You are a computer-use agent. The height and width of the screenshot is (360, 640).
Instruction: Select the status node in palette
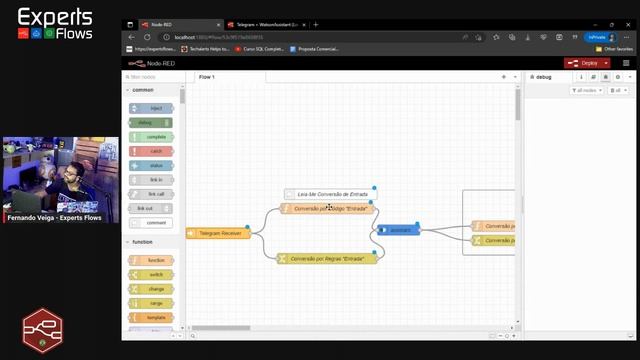coord(151,166)
